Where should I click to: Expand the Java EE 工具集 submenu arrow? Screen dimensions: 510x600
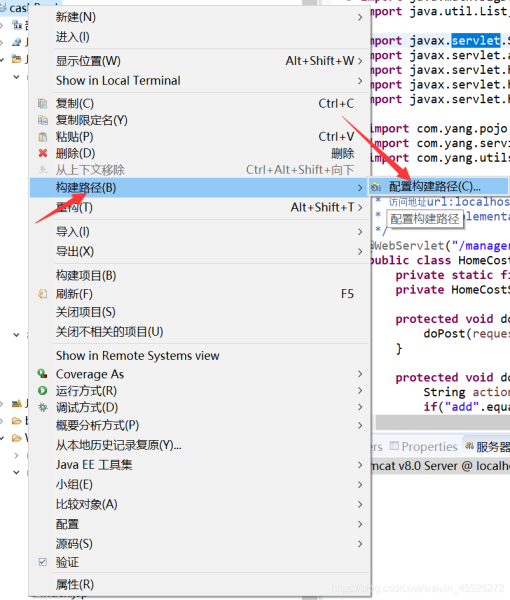pyautogui.click(x=360, y=465)
